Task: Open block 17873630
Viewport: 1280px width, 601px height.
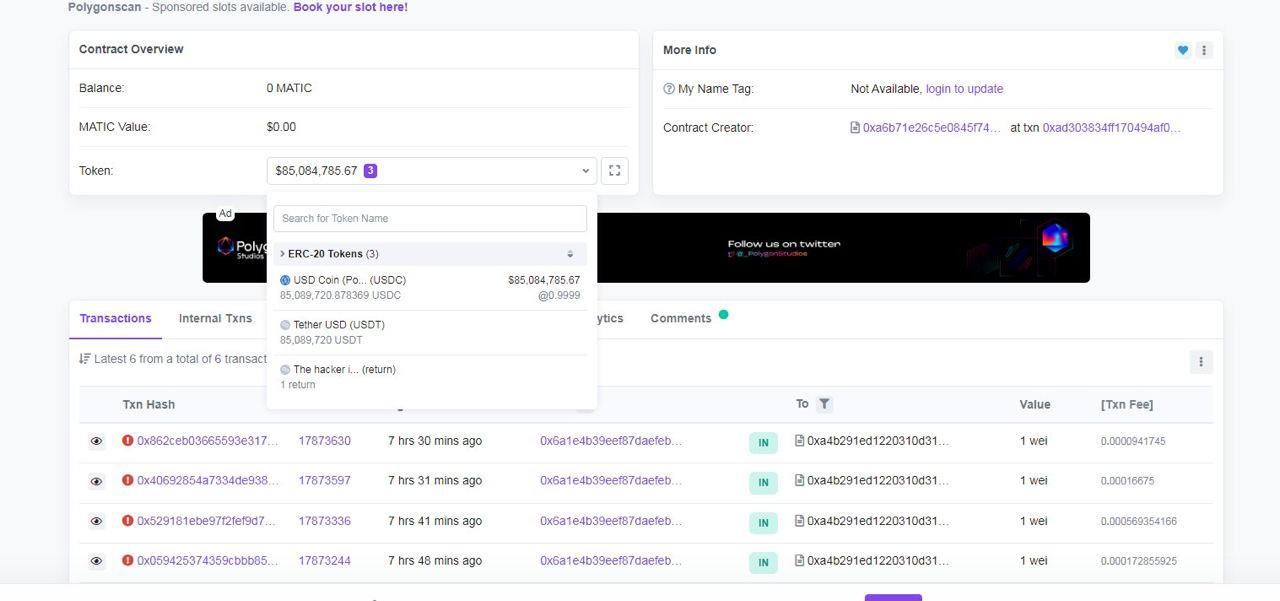Action: click(x=324, y=441)
